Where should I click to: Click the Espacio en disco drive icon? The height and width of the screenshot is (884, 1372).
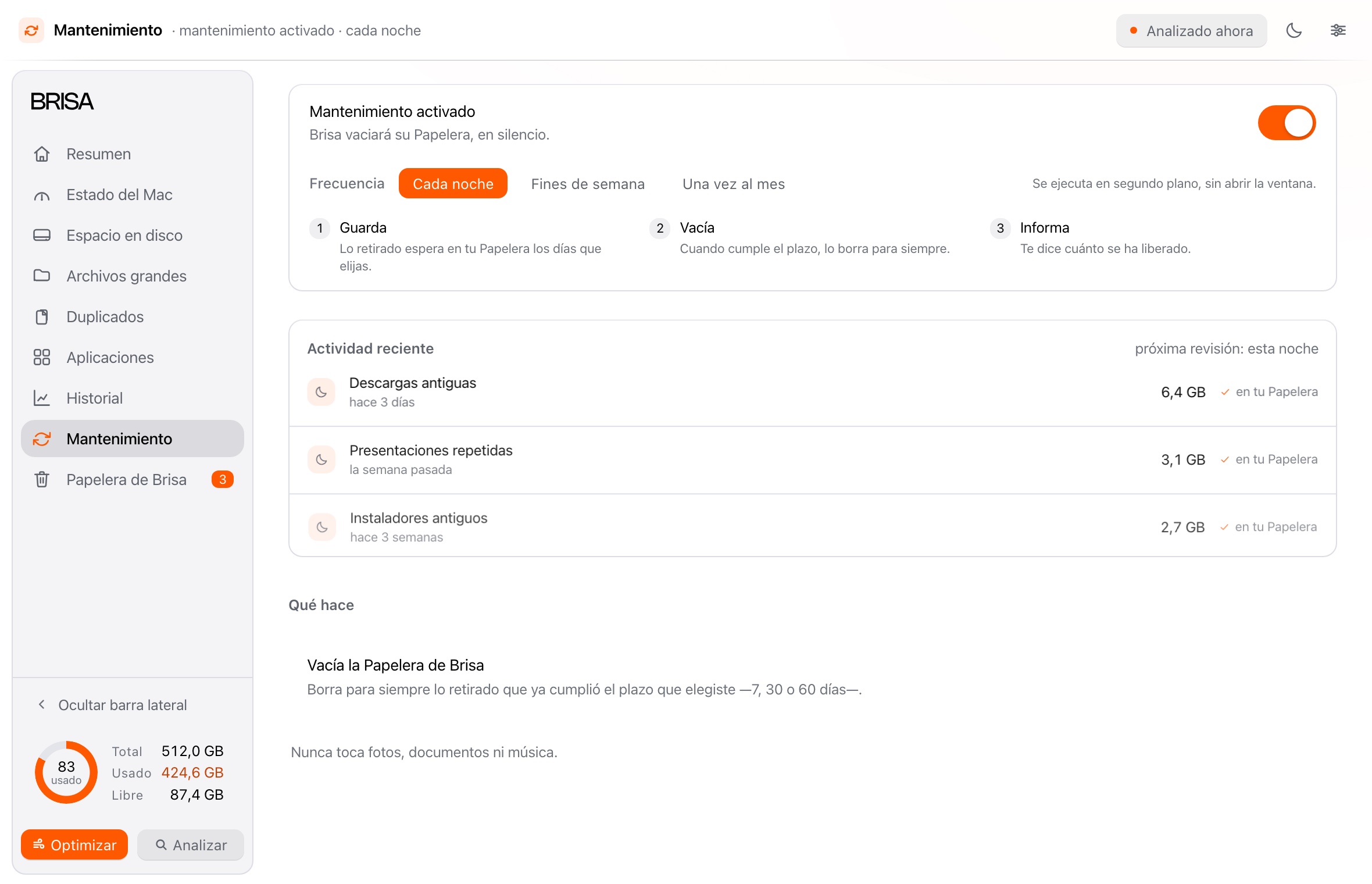tap(42, 236)
